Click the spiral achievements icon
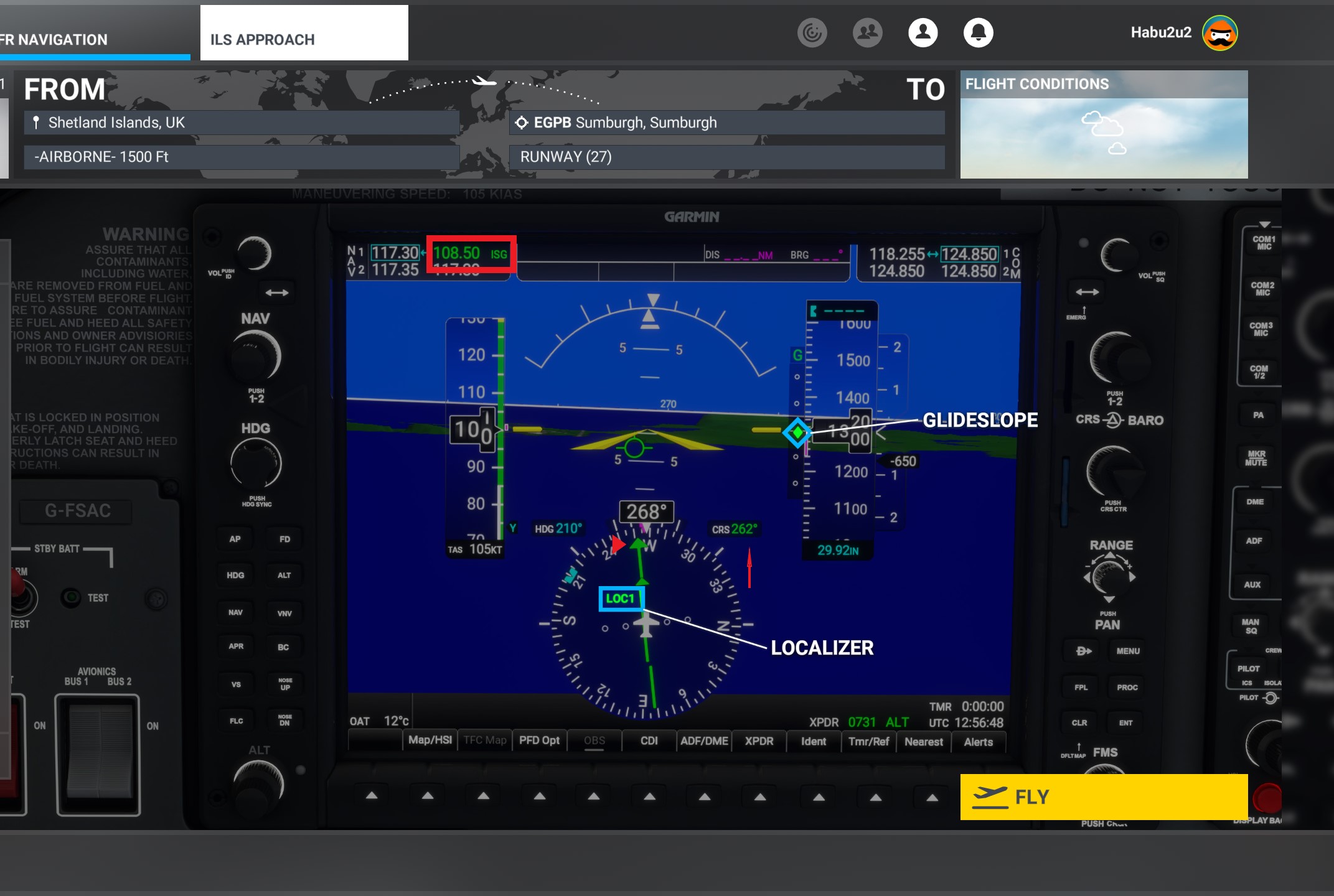The height and width of the screenshot is (896, 1334). click(812, 32)
